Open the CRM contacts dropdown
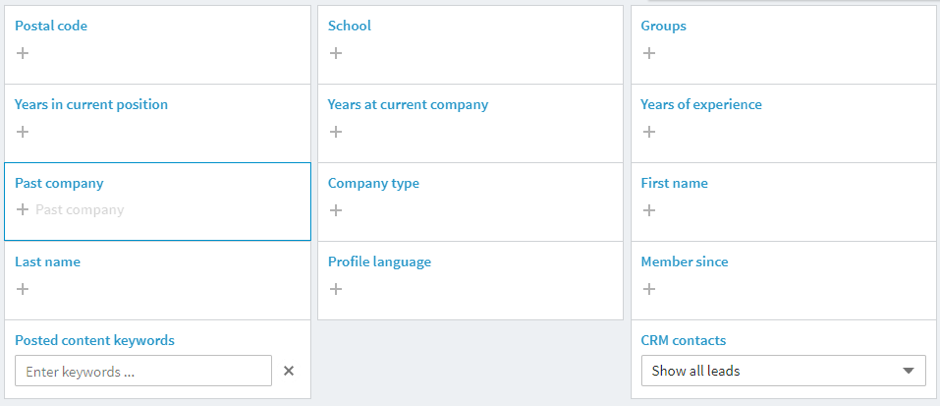The image size is (940, 406). click(x=783, y=371)
